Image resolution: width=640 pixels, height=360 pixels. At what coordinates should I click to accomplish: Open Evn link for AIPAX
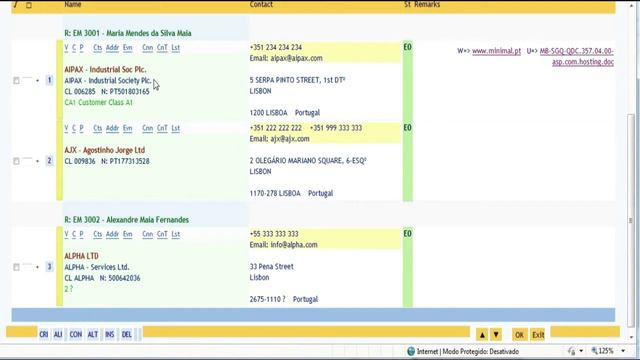pos(128,48)
